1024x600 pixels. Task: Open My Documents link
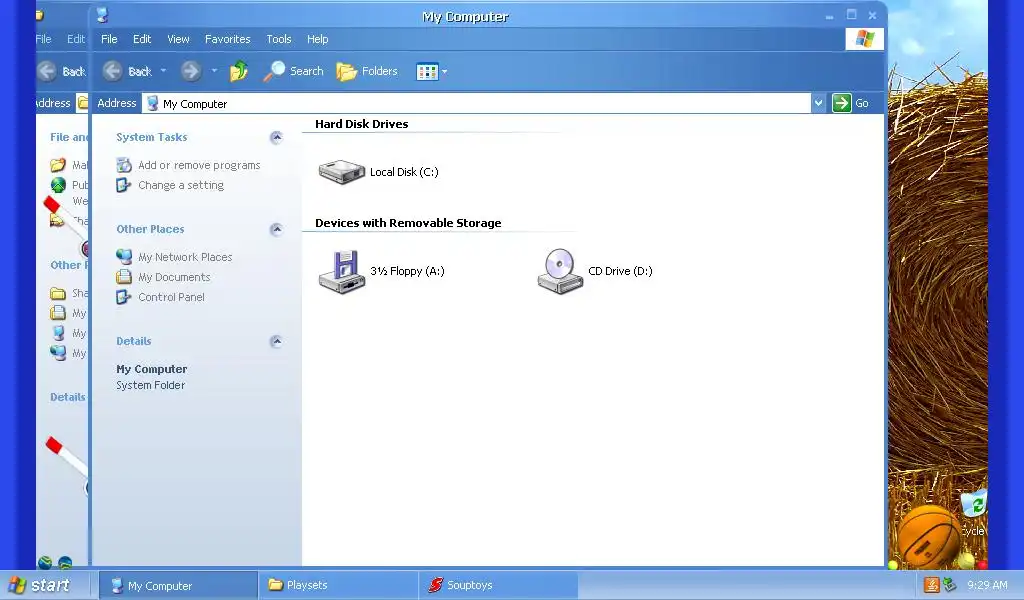[174, 277]
